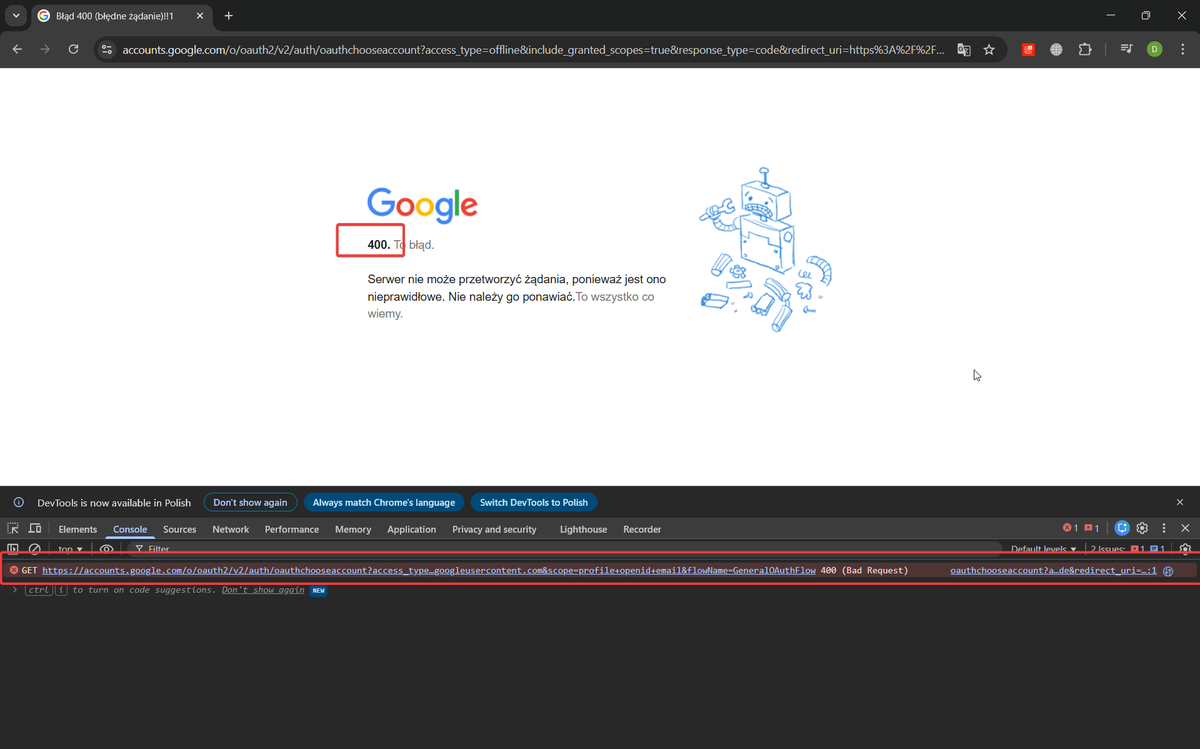Activate the inspect element picker
Image resolution: width=1200 pixels, height=749 pixels.
click(x=13, y=528)
